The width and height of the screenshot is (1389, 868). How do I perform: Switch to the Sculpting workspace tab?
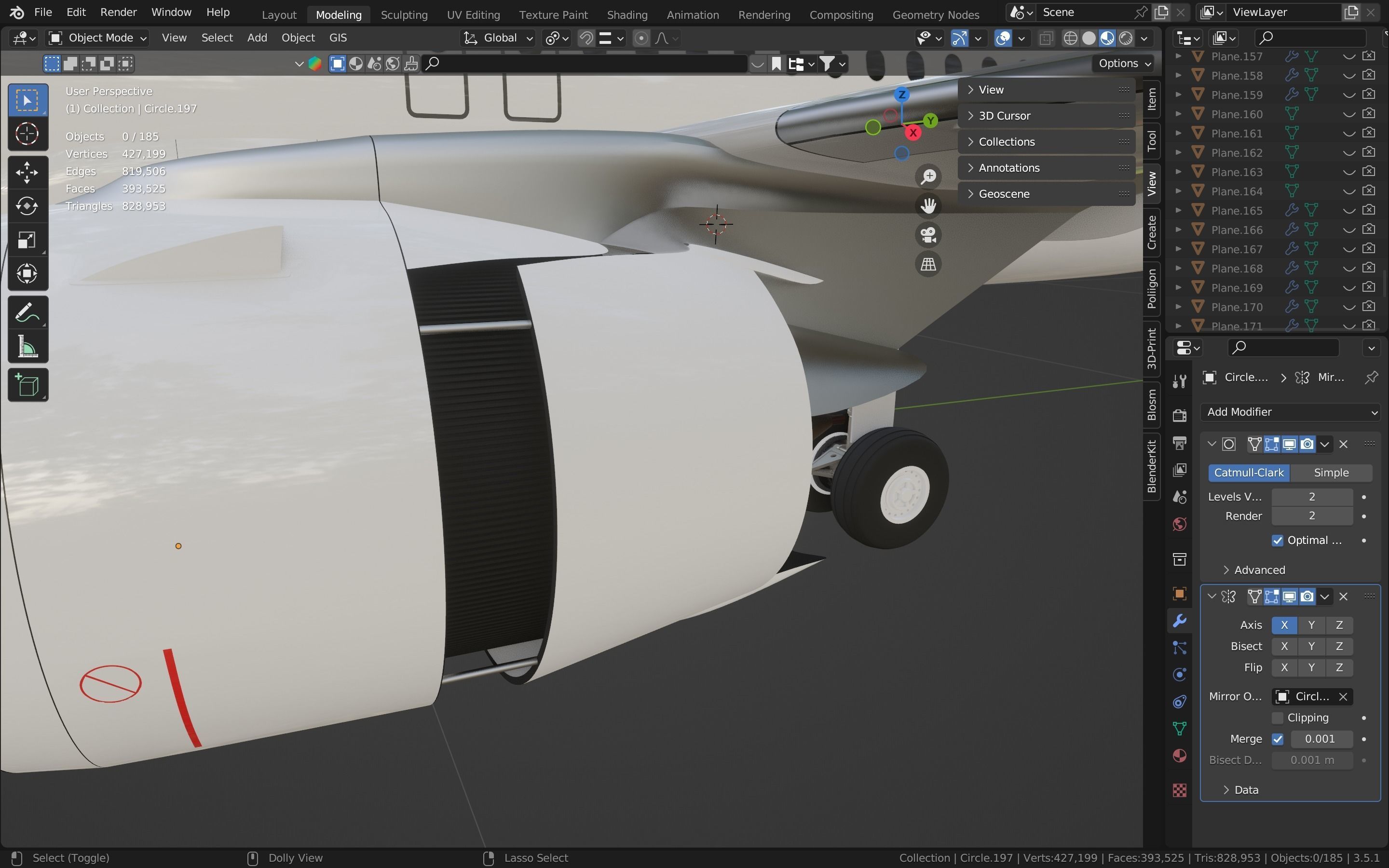[404, 14]
